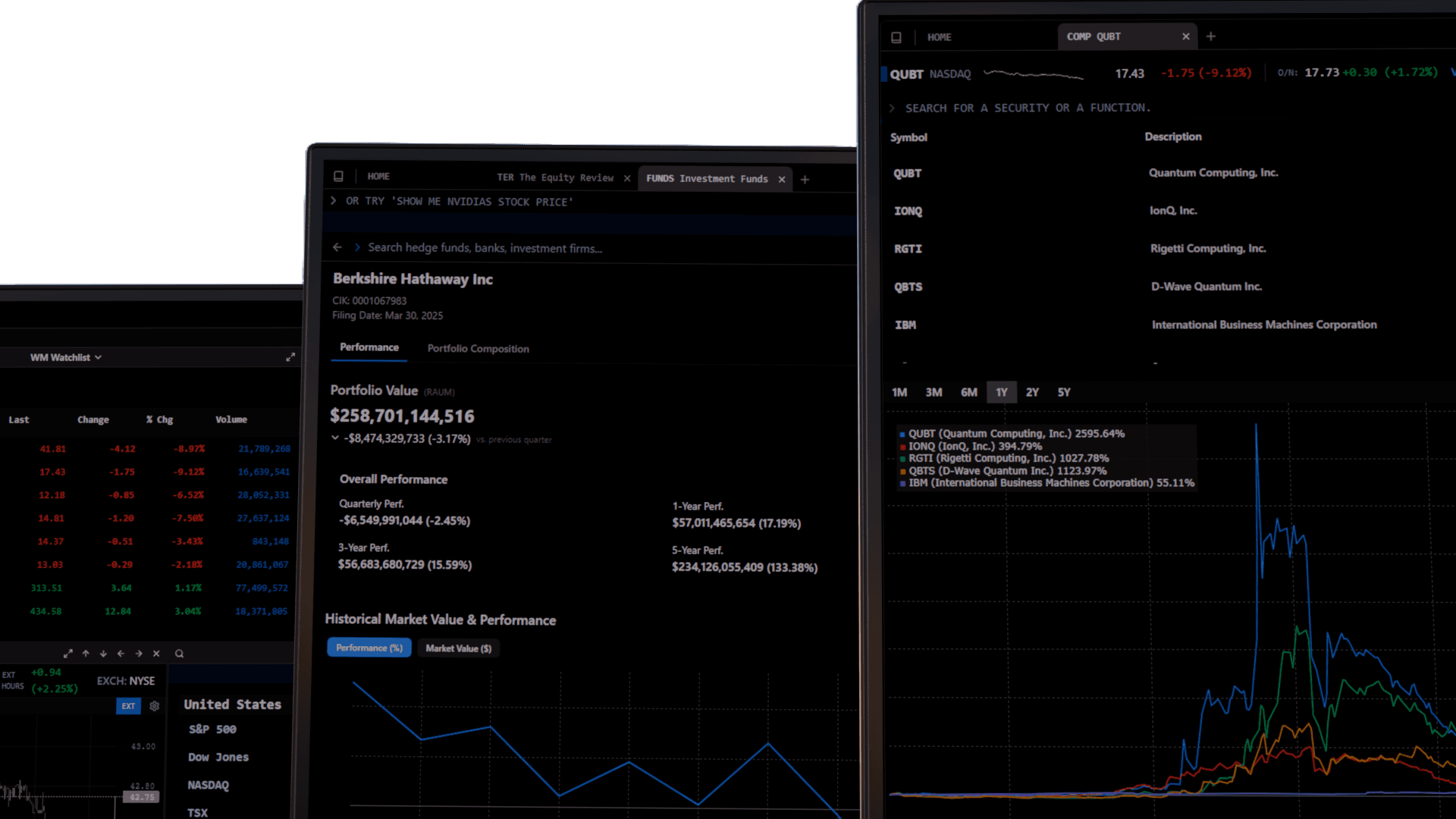Click panel layout icon in Funds window
The width and height of the screenshot is (1456, 819).
338,177
